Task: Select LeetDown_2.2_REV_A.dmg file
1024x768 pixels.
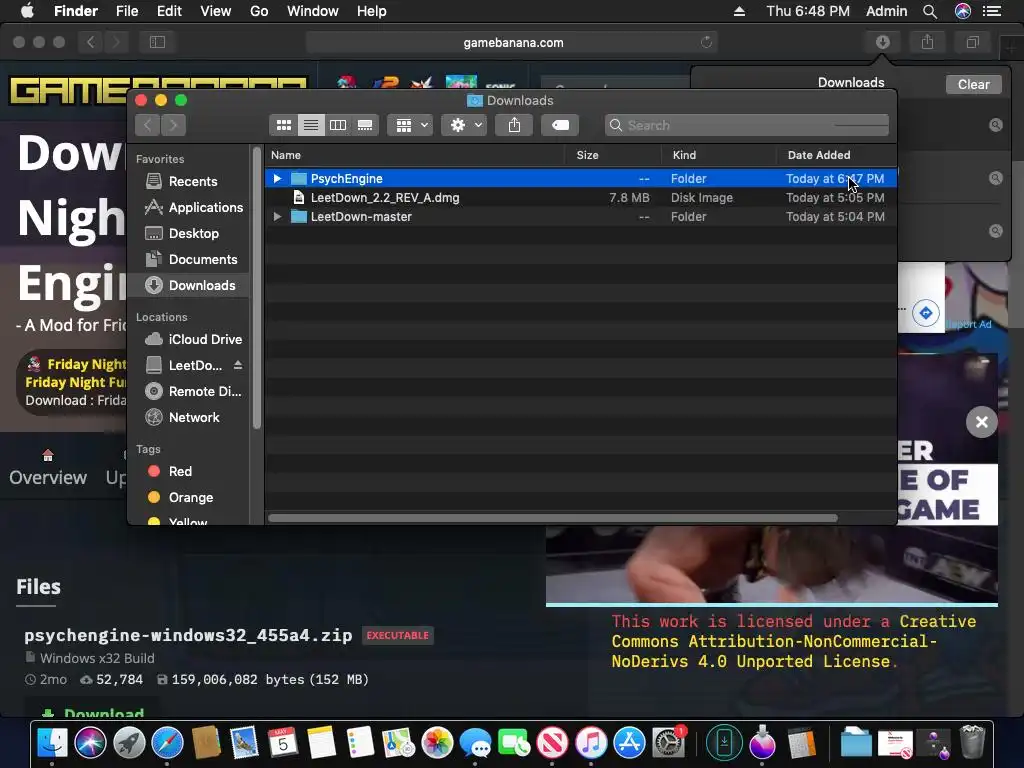Action: click(581, 197)
